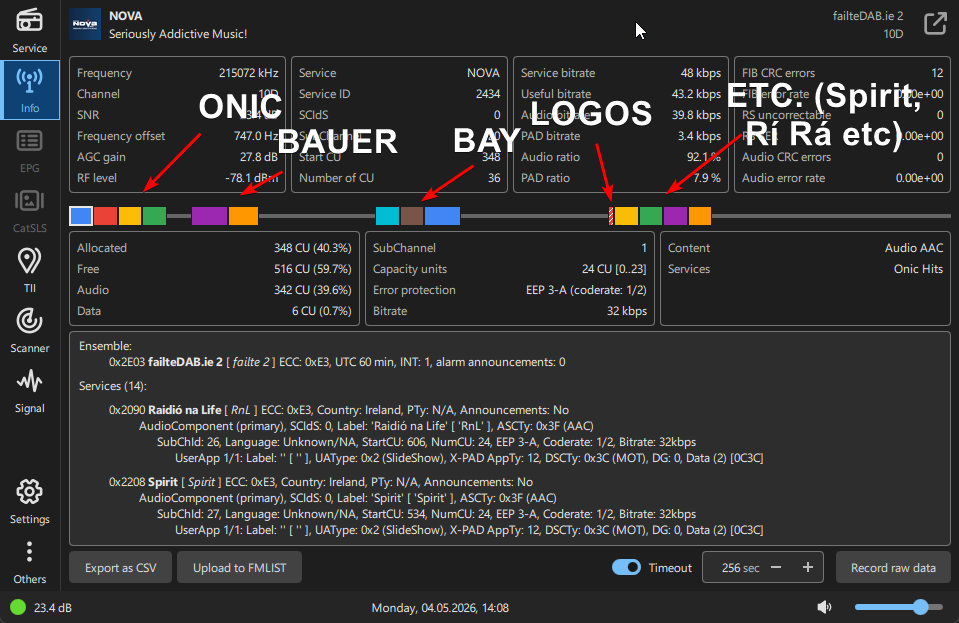Click the Audio 342 CU (39.6%) value
Image resolution: width=959 pixels, height=623 pixels.
pos(313,290)
